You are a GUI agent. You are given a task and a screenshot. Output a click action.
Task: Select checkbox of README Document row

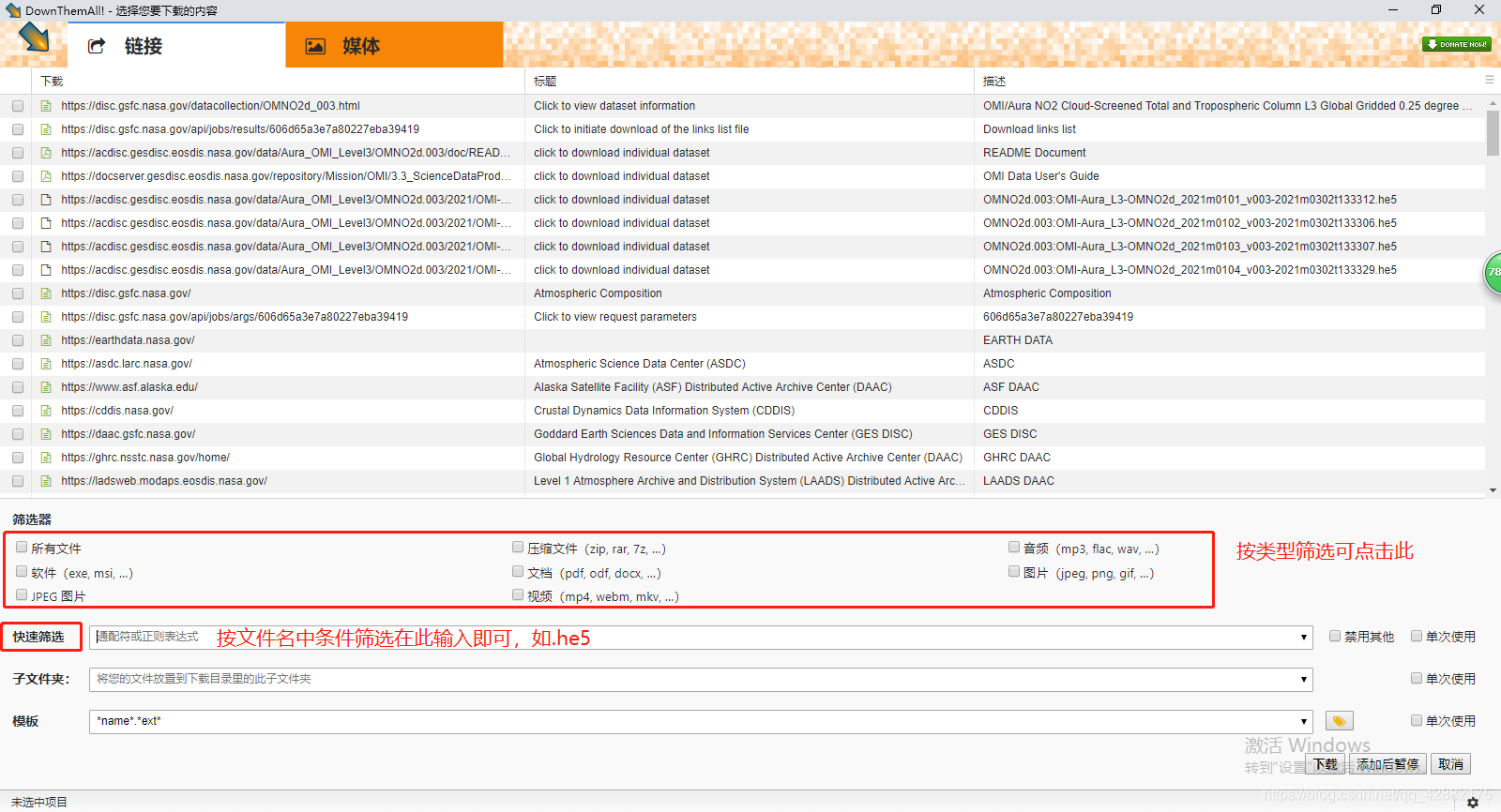(x=18, y=153)
